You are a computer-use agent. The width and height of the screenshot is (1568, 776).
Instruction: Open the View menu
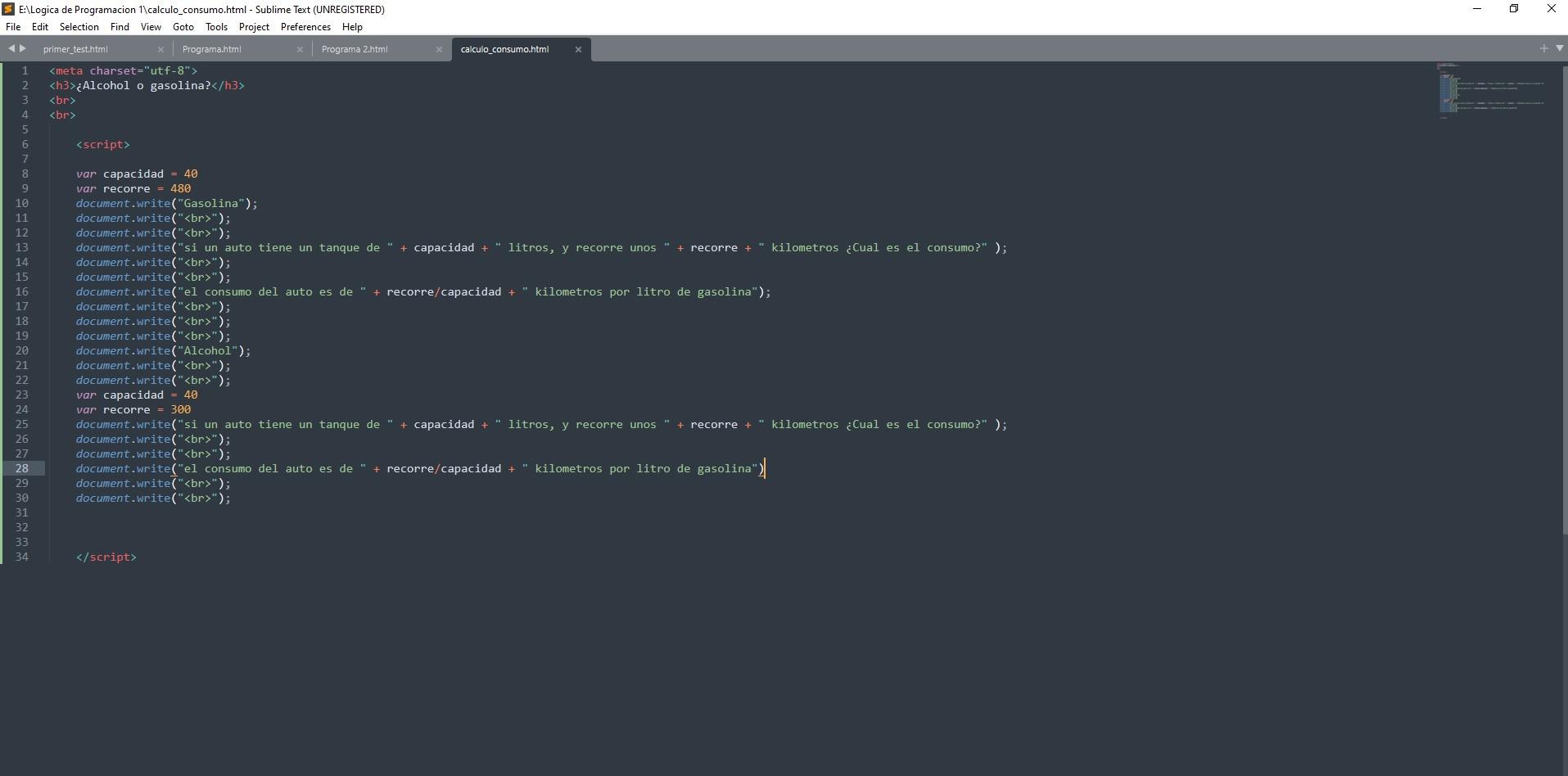click(151, 27)
